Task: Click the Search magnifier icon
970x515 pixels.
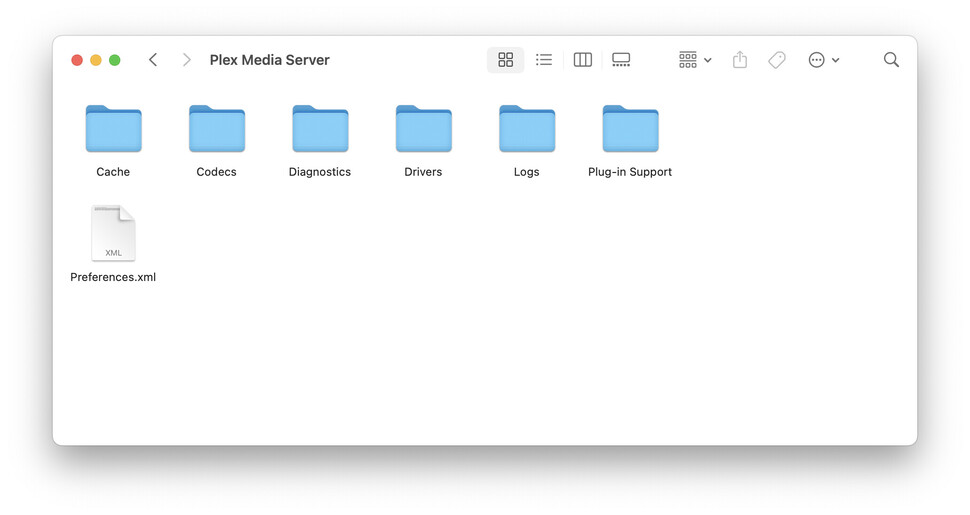Action: coord(891,59)
